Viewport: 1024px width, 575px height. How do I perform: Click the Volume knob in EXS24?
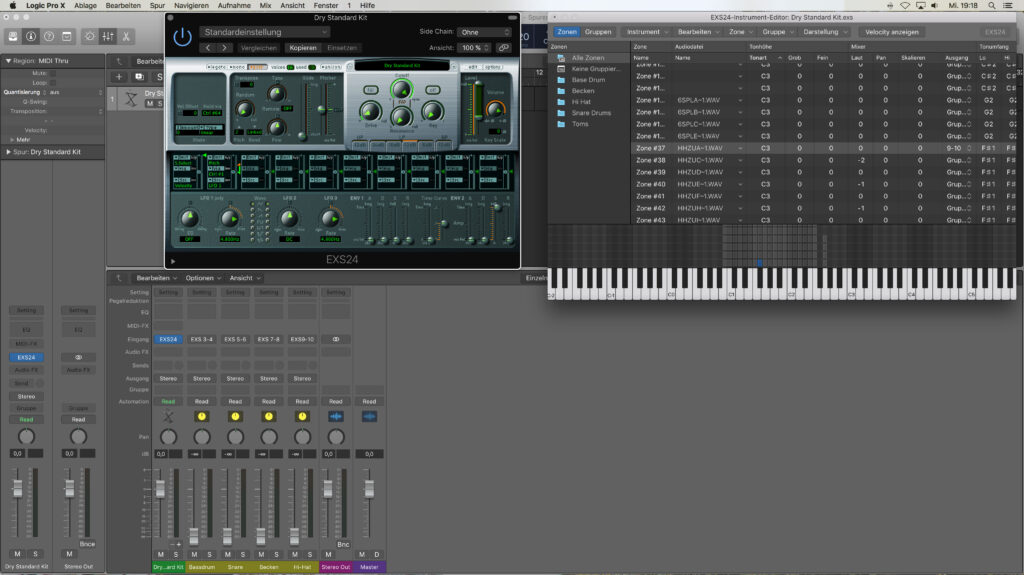pos(496,110)
